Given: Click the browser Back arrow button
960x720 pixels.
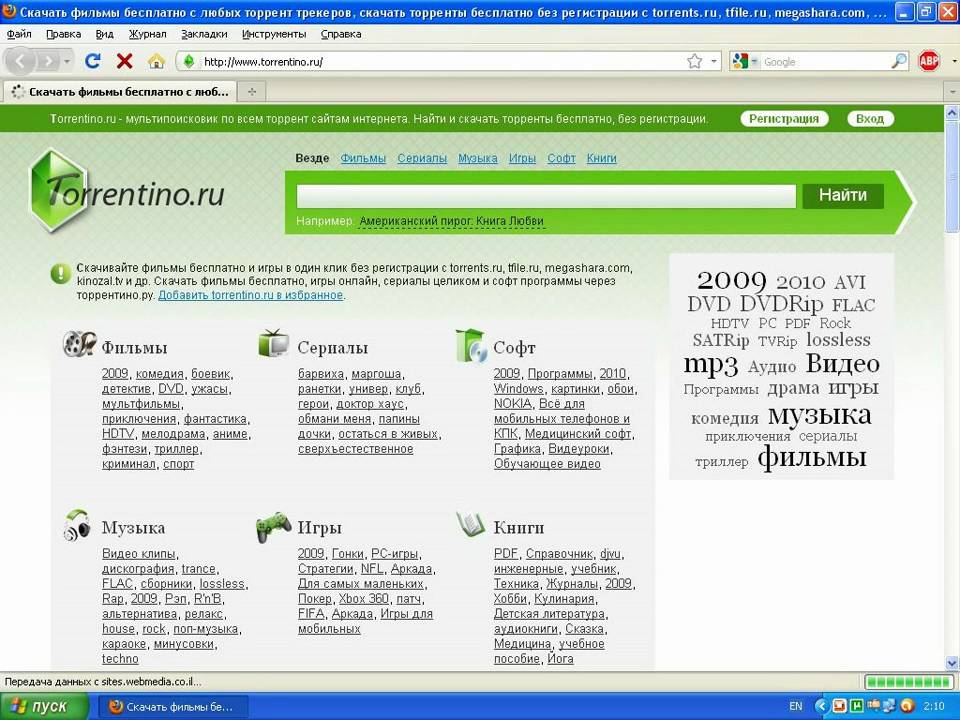Looking at the screenshot, I should (20, 61).
